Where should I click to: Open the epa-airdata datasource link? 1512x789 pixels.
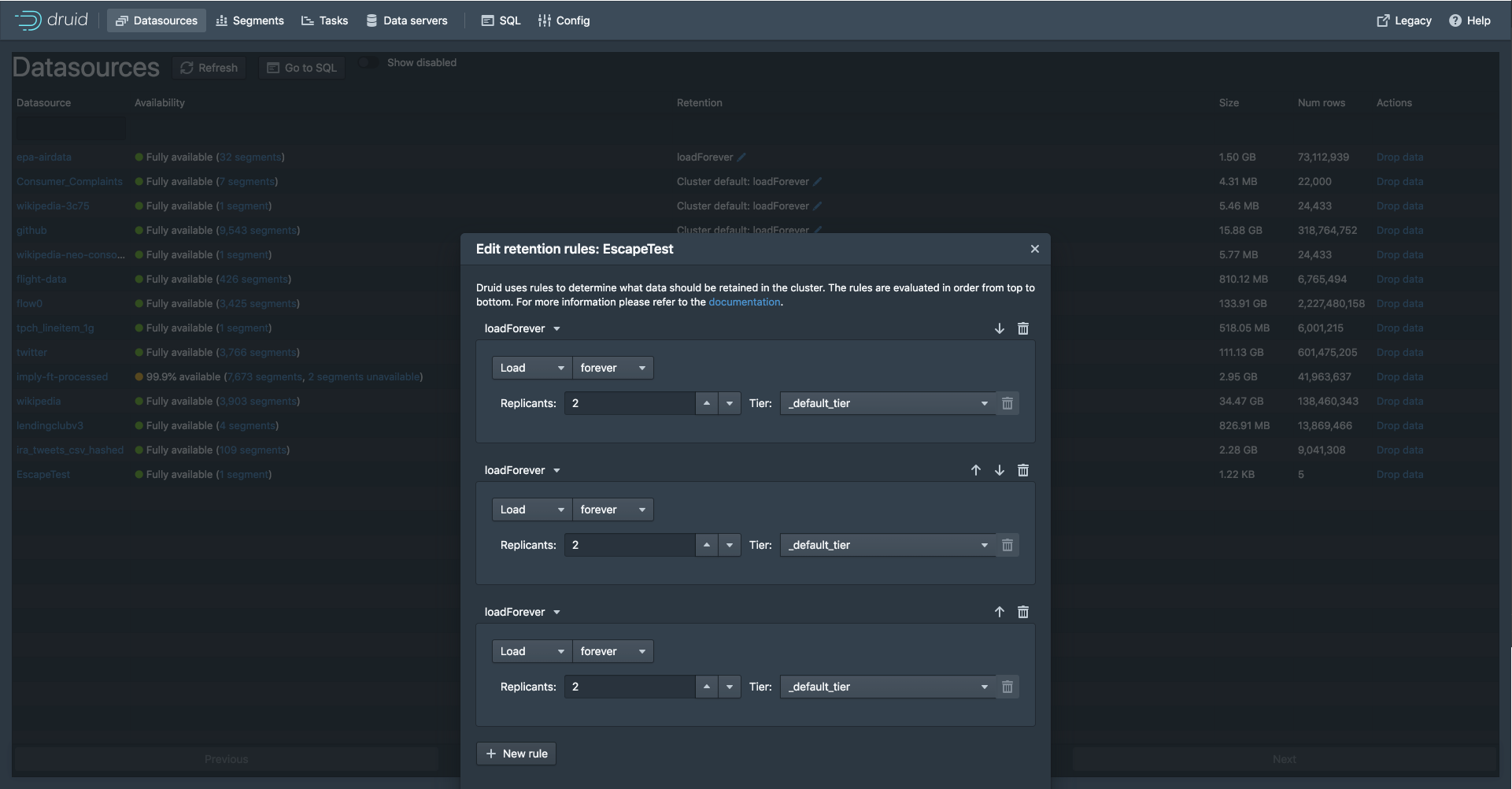[44, 157]
